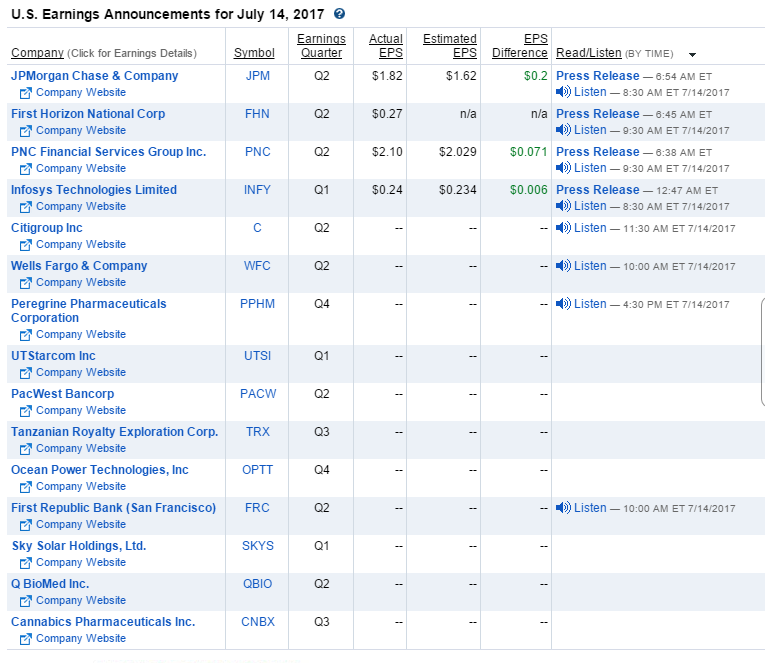Viewport: 765px width, 663px height.
Task: Open PNC Press Release at 6:38 AM
Action: click(597, 152)
